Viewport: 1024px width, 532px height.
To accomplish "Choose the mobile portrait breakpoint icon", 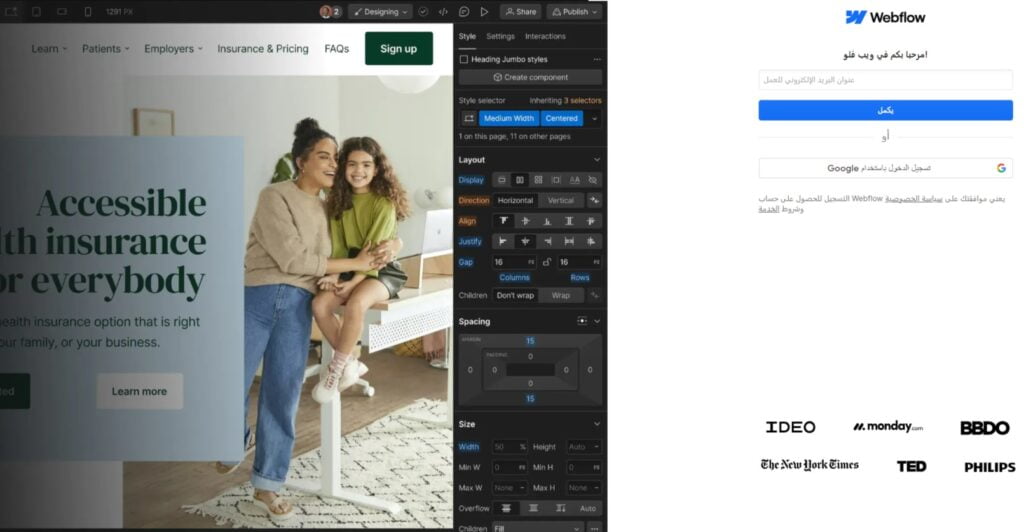I will click(88, 12).
